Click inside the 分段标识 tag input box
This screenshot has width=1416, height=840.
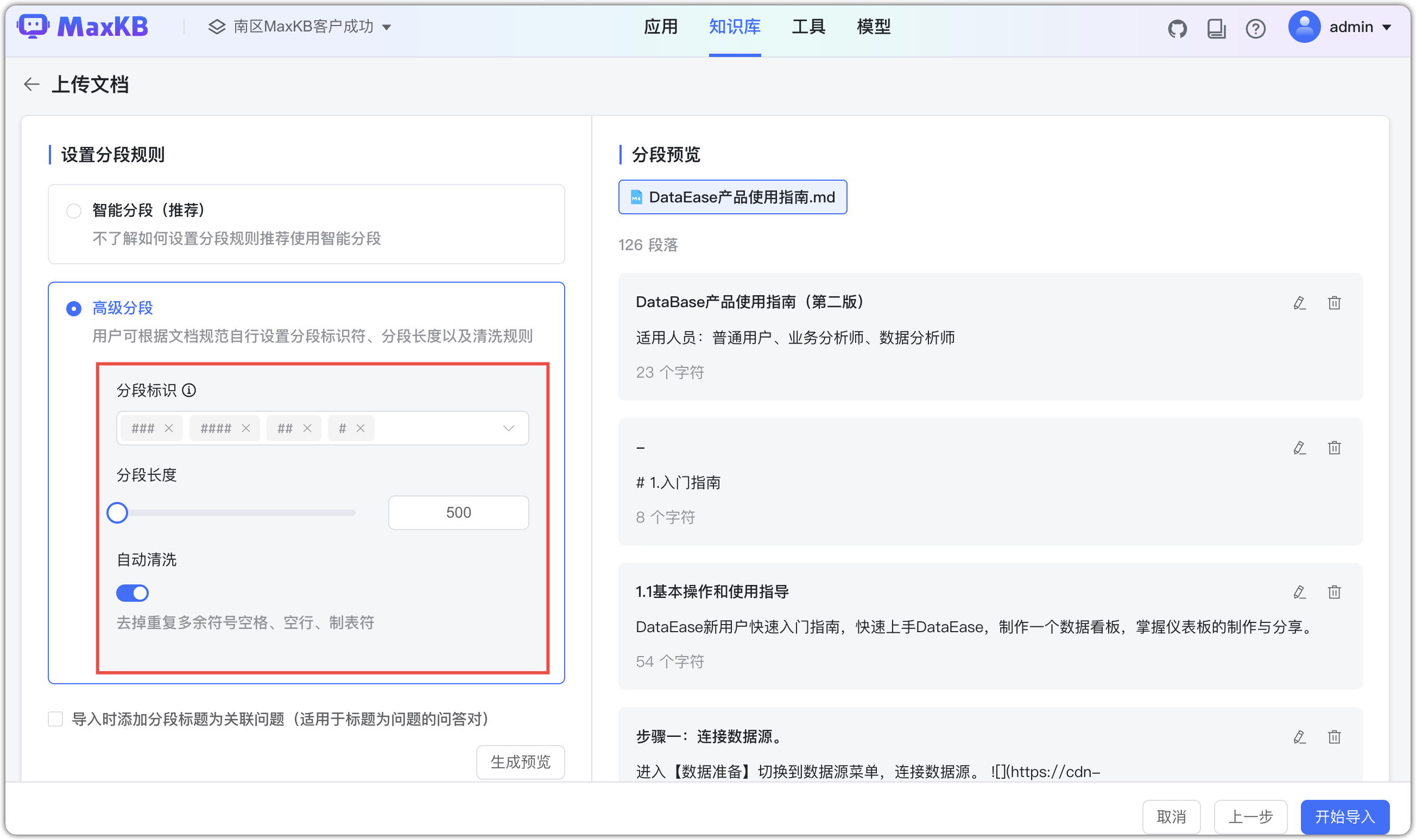(322, 428)
